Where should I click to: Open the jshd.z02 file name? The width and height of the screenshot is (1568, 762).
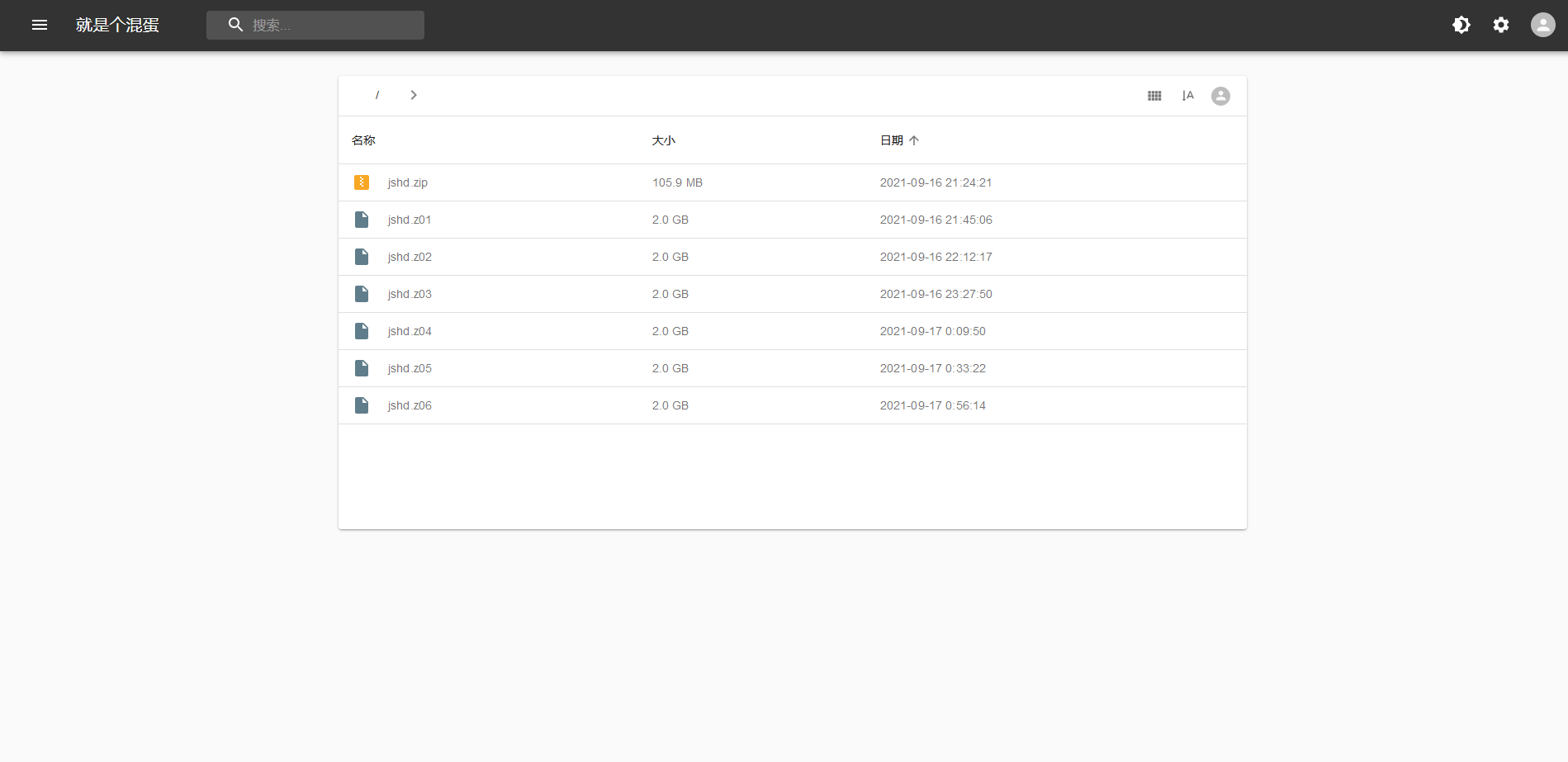point(410,257)
